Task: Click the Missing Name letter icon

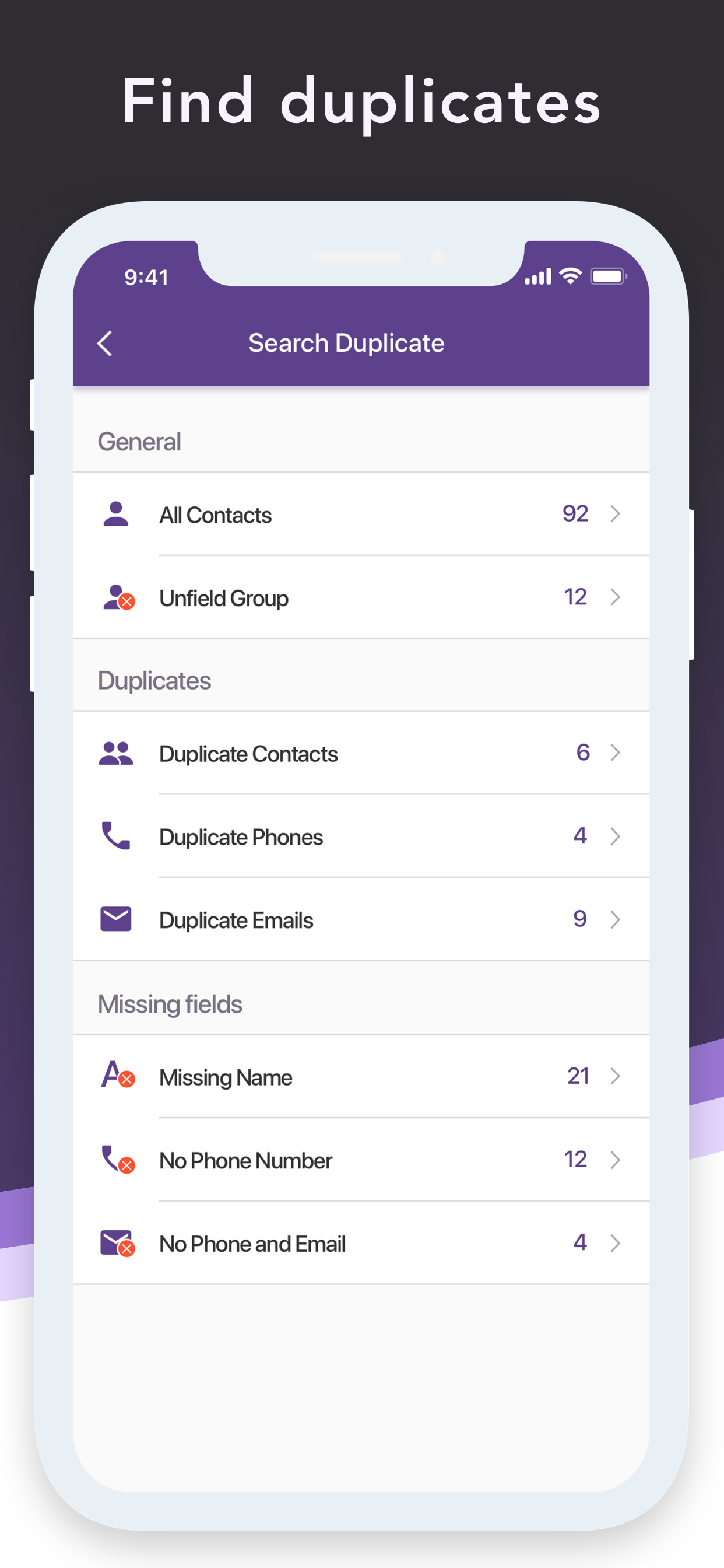Action: click(x=117, y=1076)
